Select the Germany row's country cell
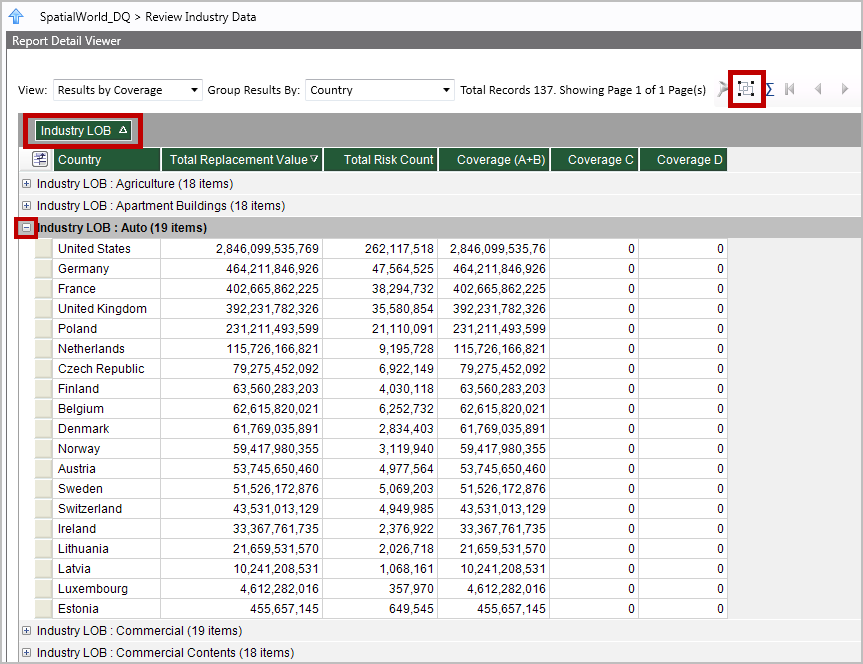 pyautogui.click(x=107, y=269)
